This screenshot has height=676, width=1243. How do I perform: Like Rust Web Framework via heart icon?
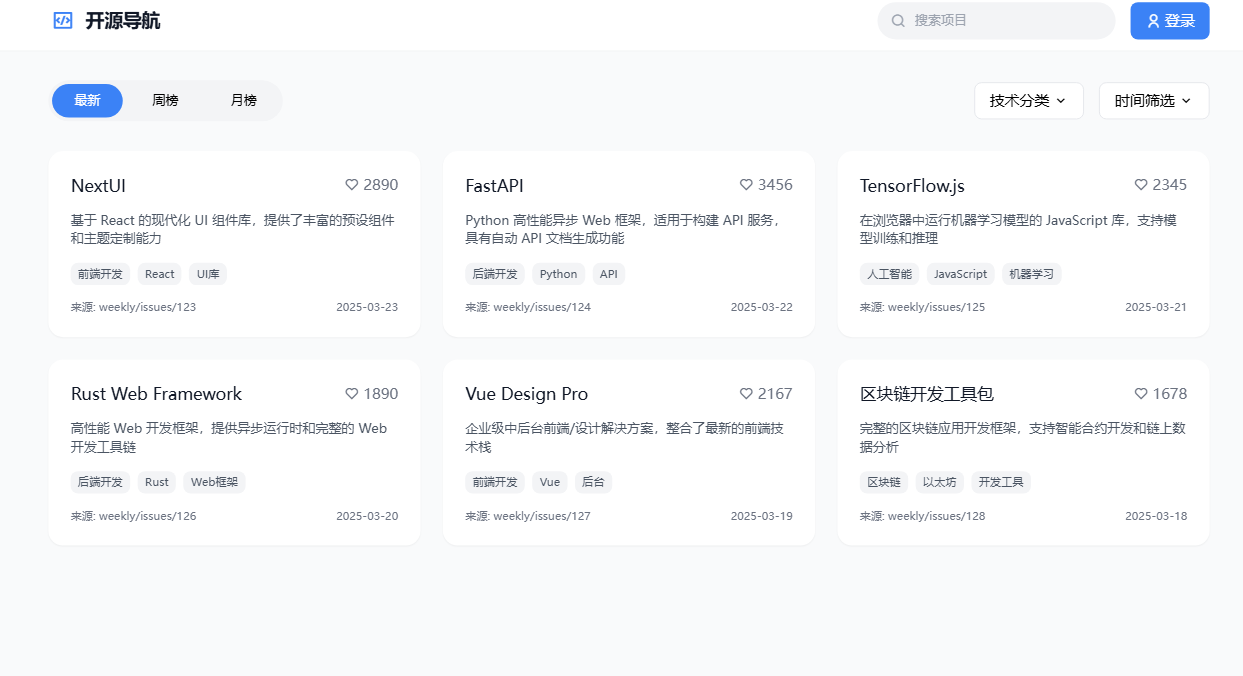352,394
